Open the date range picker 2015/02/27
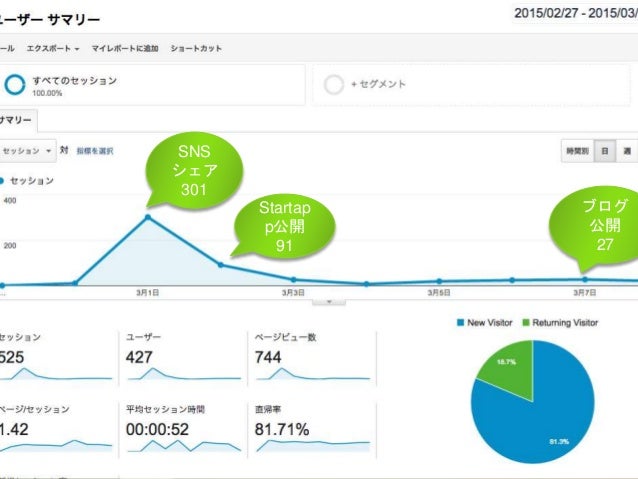The height and width of the screenshot is (479, 638). click(x=575, y=13)
